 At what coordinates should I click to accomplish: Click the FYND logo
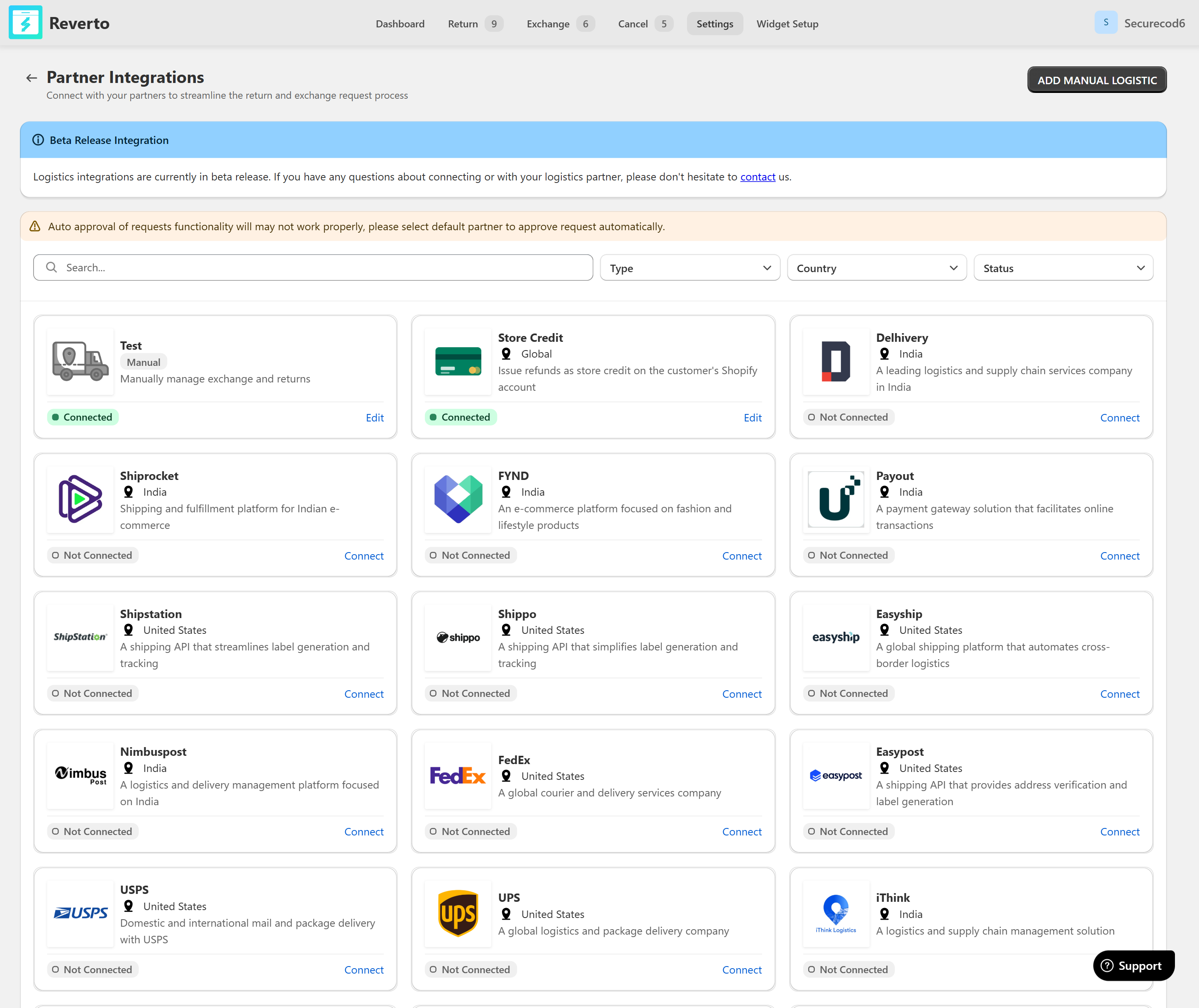pyautogui.click(x=458, y=499)
